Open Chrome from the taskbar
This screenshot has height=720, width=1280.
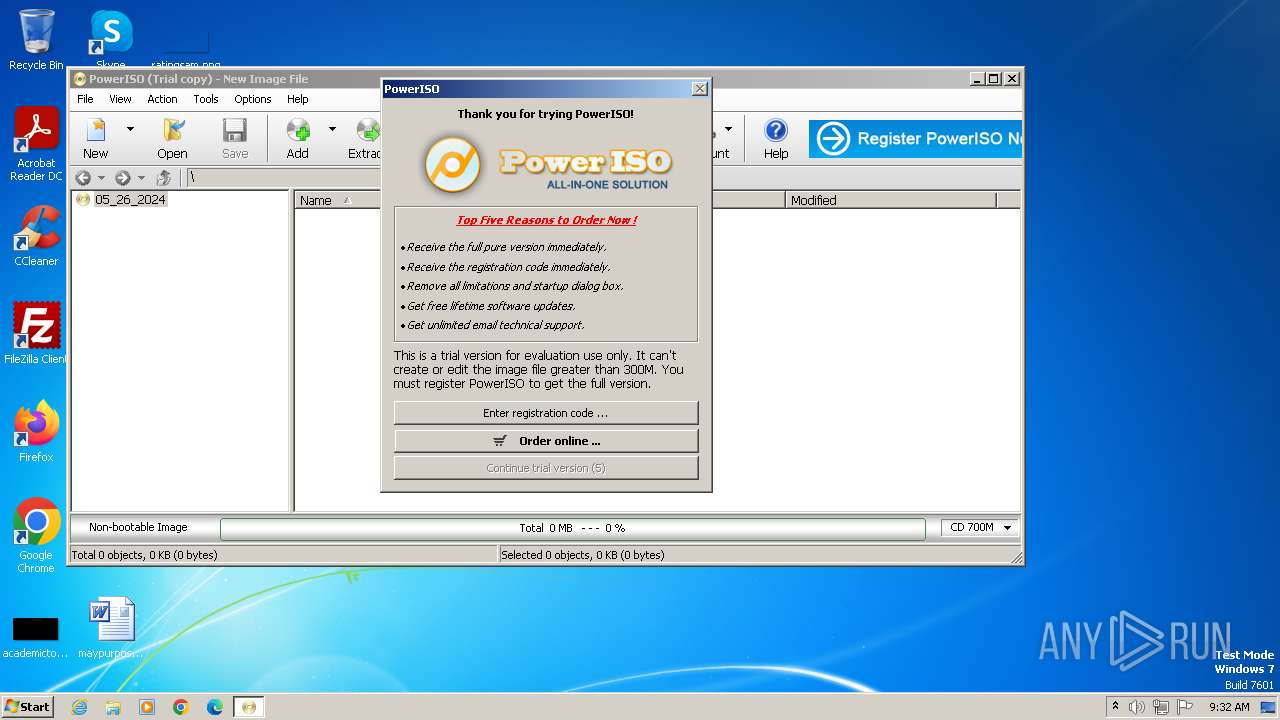181,707
